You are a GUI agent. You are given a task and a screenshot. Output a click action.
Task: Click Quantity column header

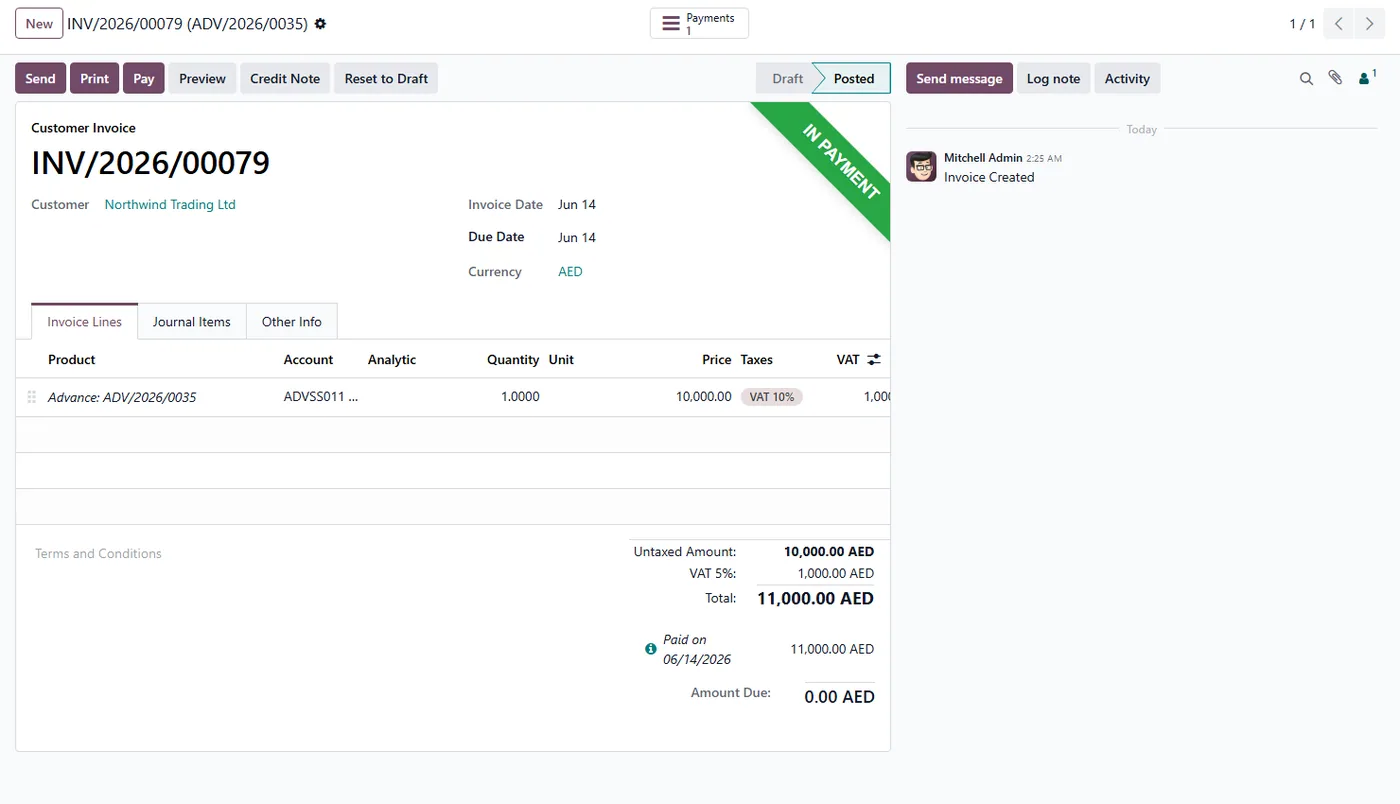(513, 359)
